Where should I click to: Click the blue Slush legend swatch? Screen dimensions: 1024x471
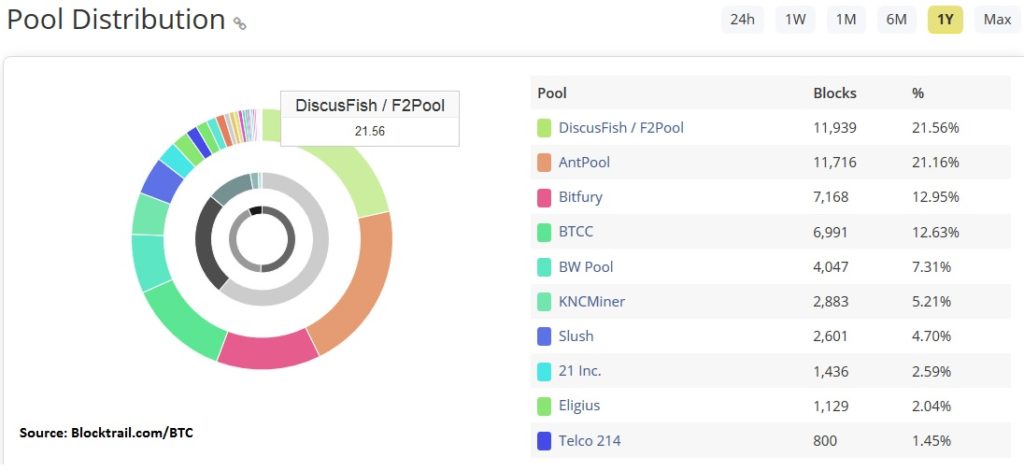[x=544, y=336]
